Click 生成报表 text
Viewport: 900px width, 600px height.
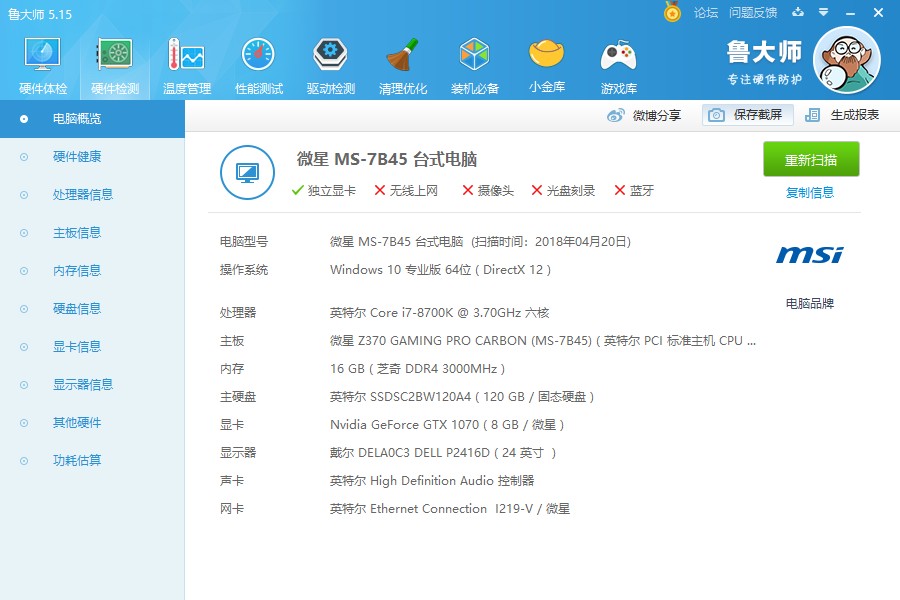[x=855, y=115]
